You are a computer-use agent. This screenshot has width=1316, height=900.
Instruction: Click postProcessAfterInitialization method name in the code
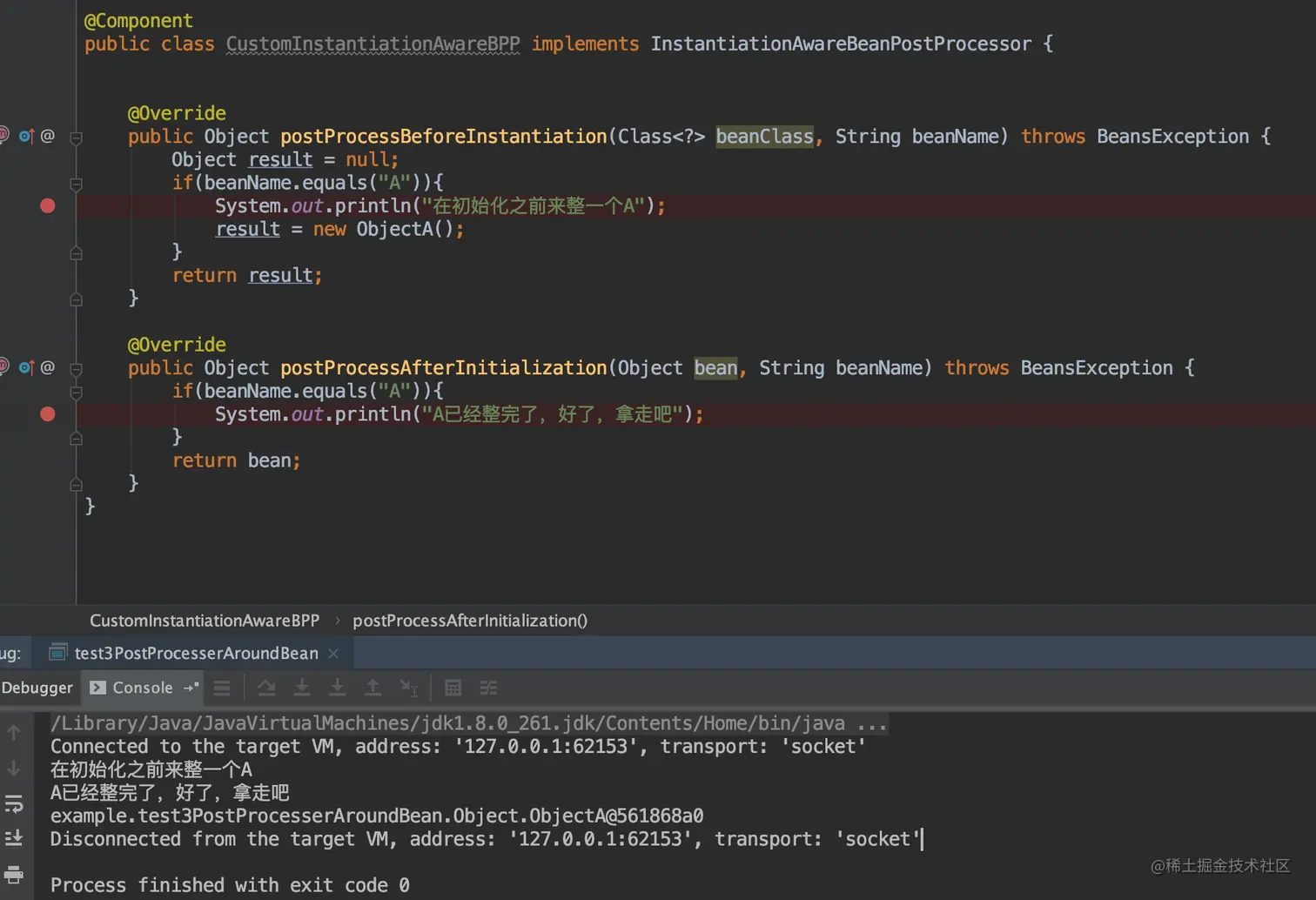click(443, 368)
